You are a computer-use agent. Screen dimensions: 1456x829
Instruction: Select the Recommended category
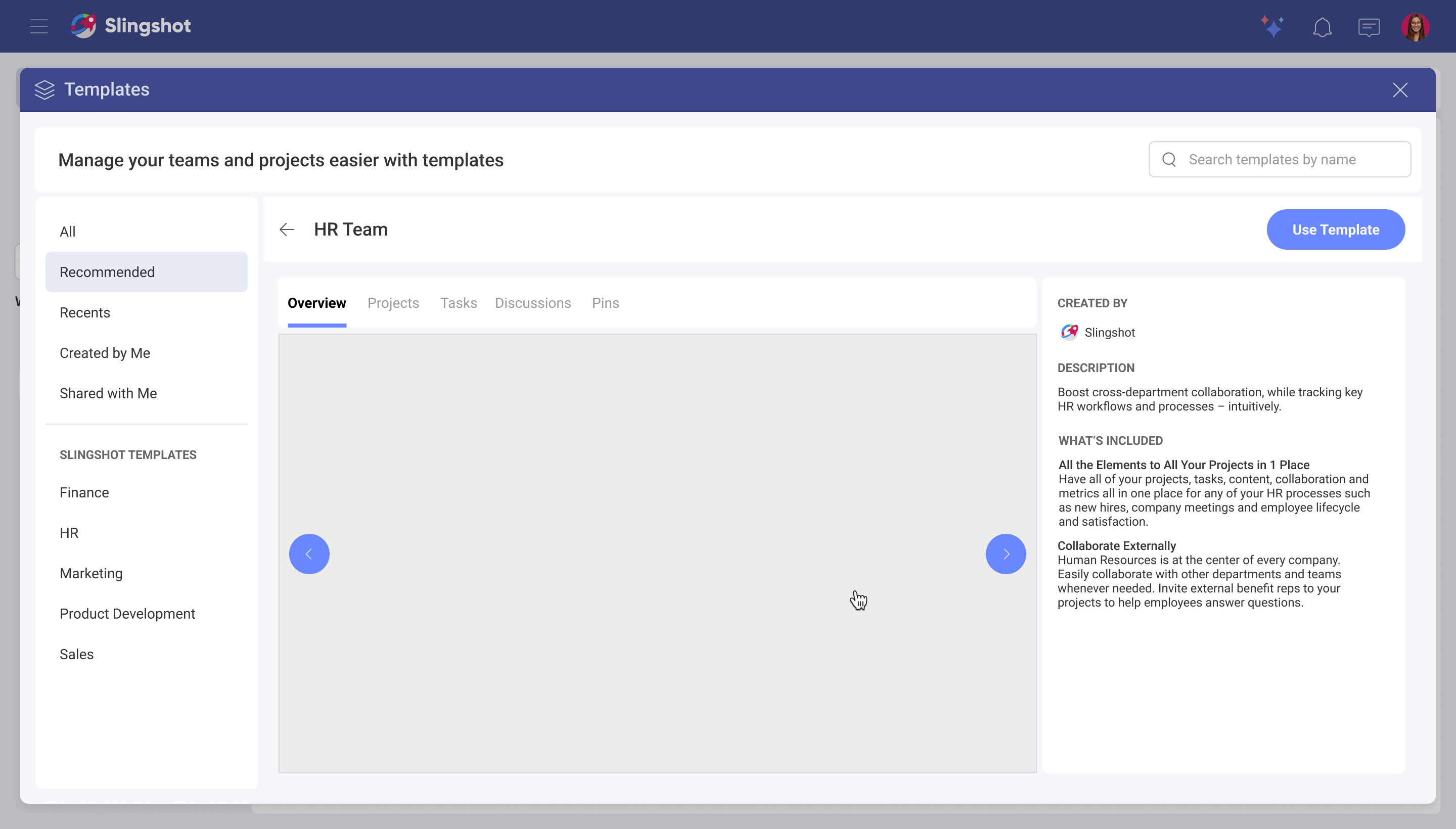pyautogui.click(x=146, y=272)
